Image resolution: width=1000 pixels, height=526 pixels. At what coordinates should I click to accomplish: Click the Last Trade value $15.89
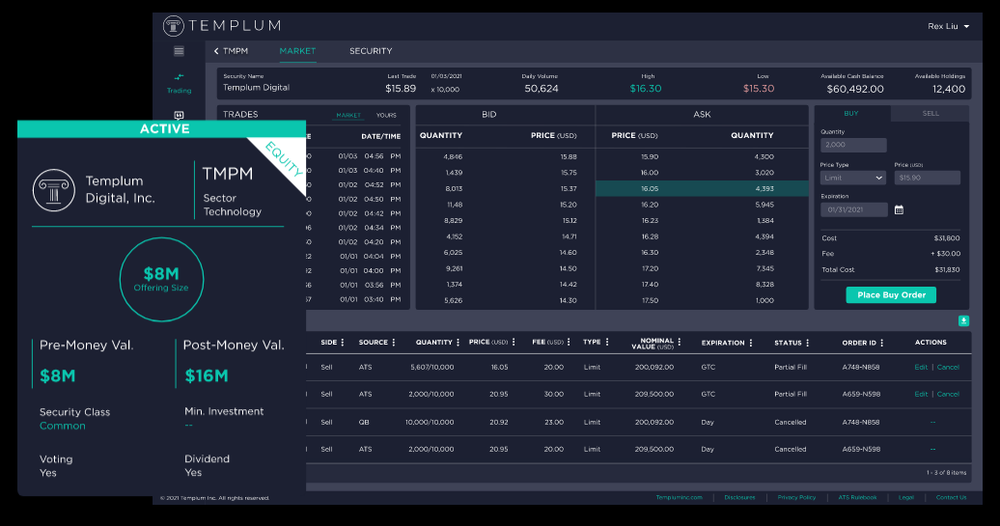[401, 89]
